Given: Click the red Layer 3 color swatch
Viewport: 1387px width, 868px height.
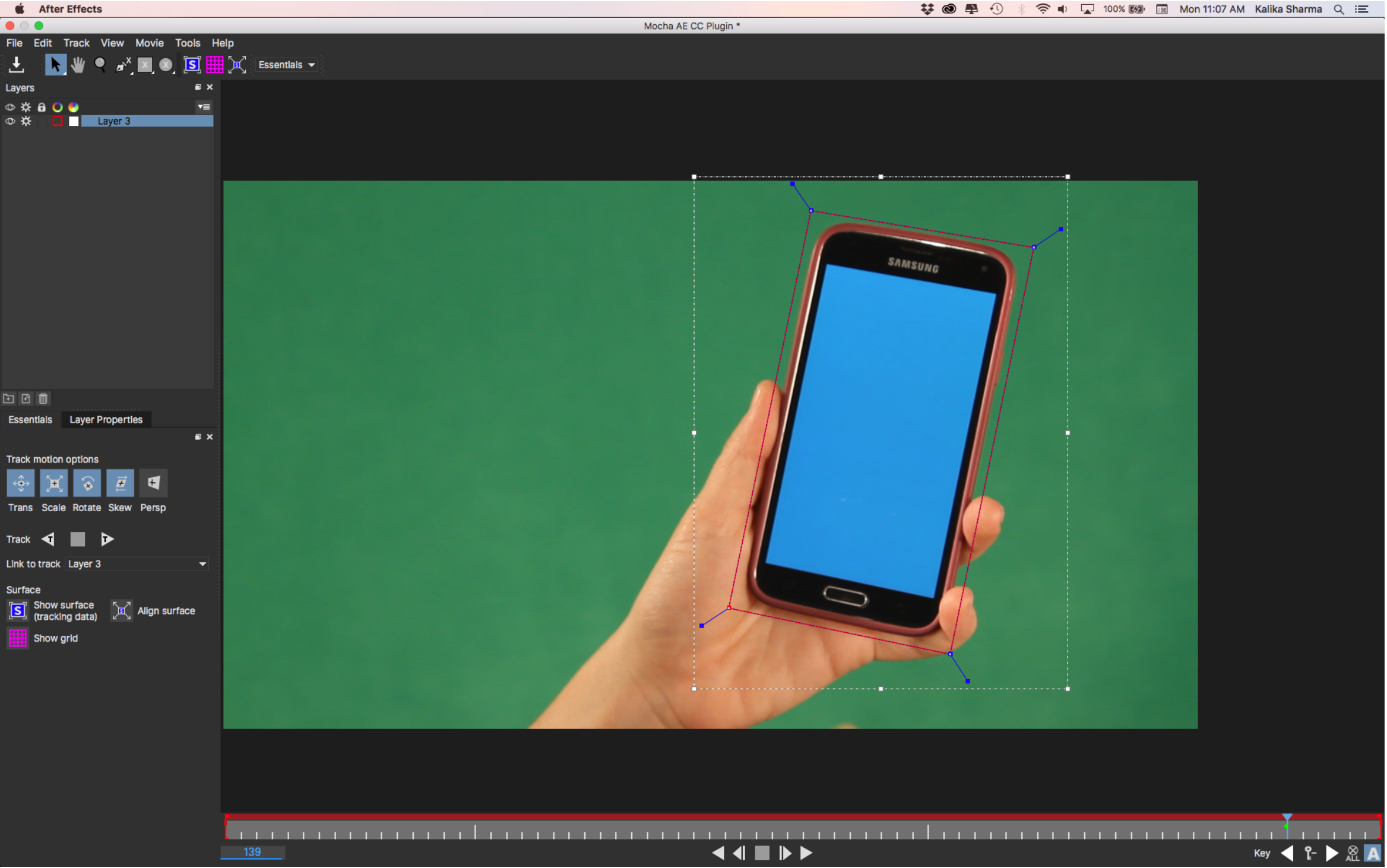Looking at the screenshot, I should [x=58, y=121].
